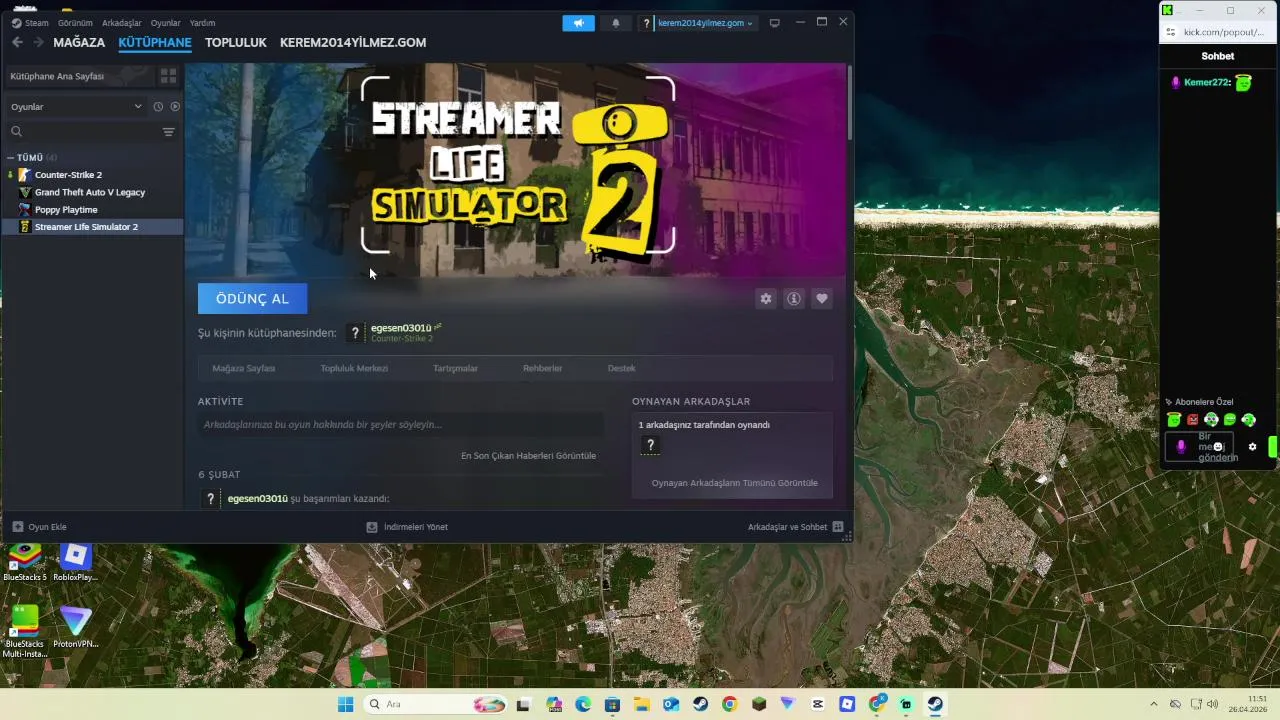
Task: Go back with Steam's left arrow
Action: (17, 42)
